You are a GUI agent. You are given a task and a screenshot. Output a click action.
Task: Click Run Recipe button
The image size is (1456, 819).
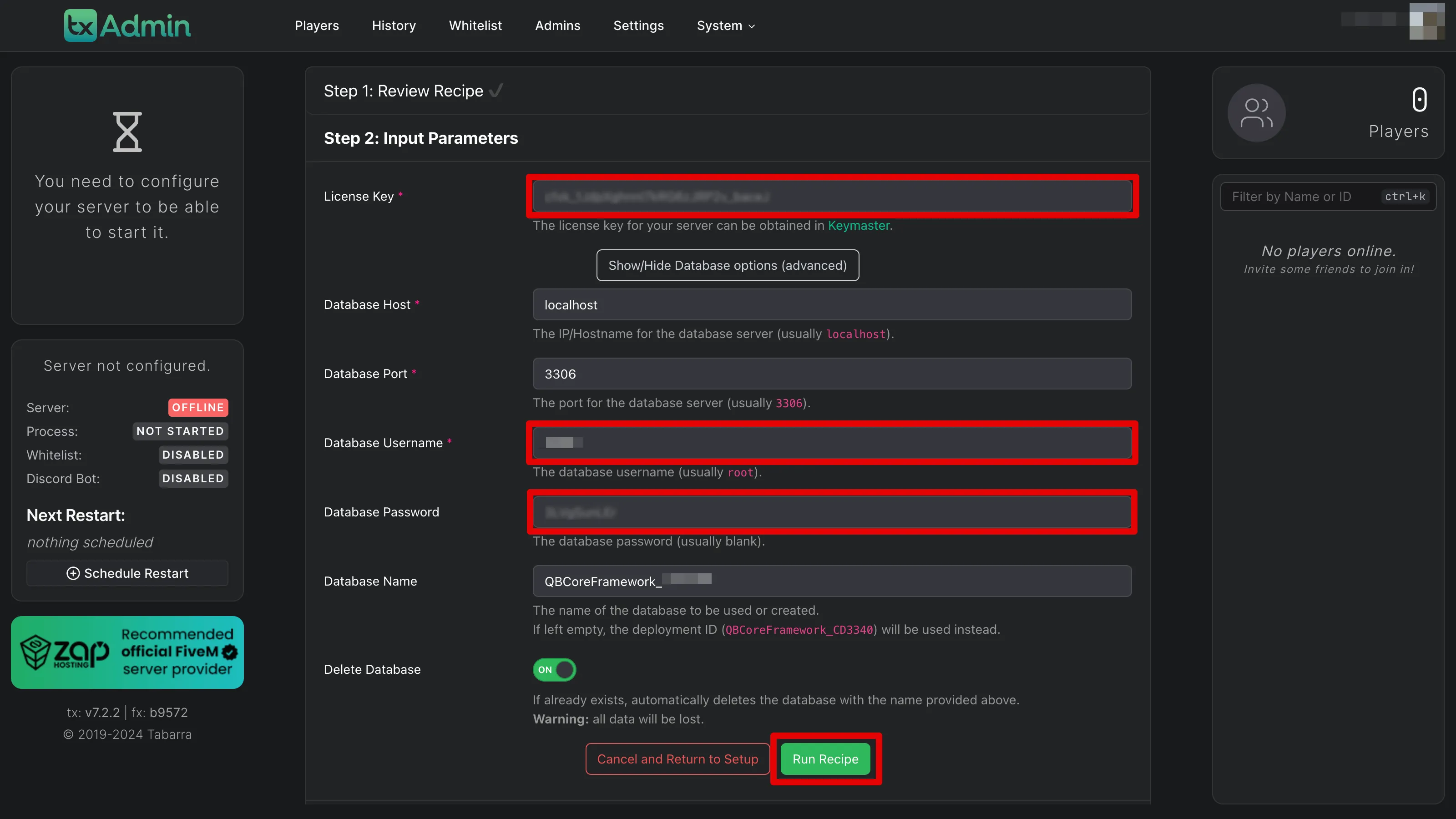(824, 758)
